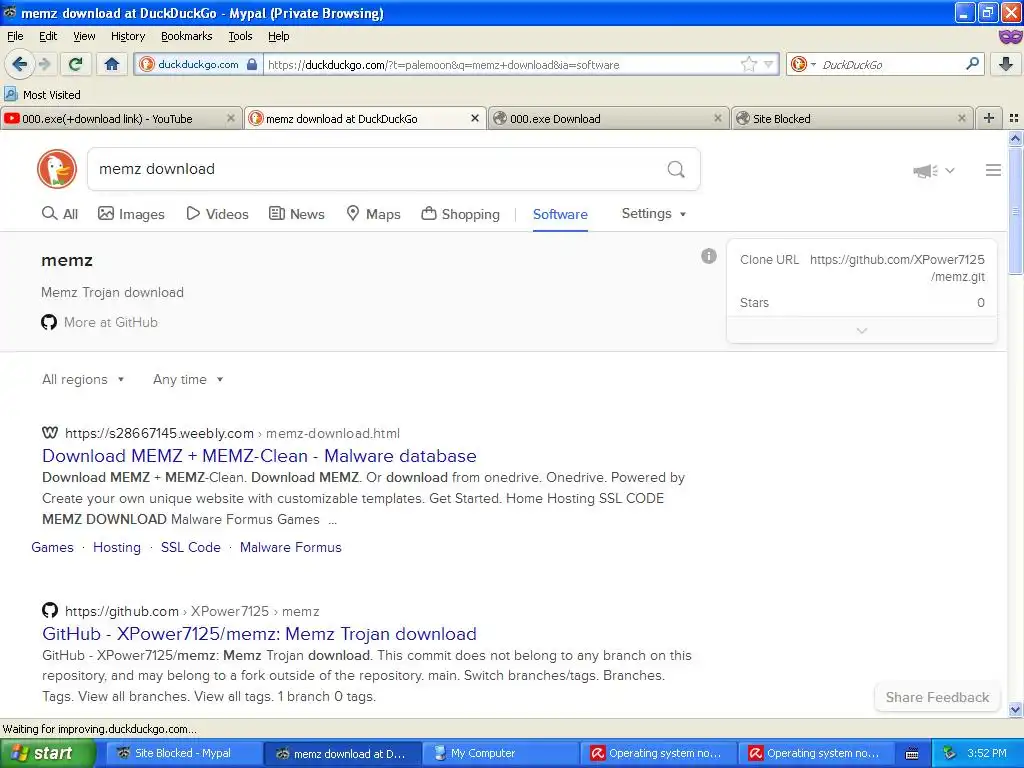Open Download MEMZ + MEMZ-Clean result
The width and height of the screenshot is (1024, 768).
[x=259, y=456]
